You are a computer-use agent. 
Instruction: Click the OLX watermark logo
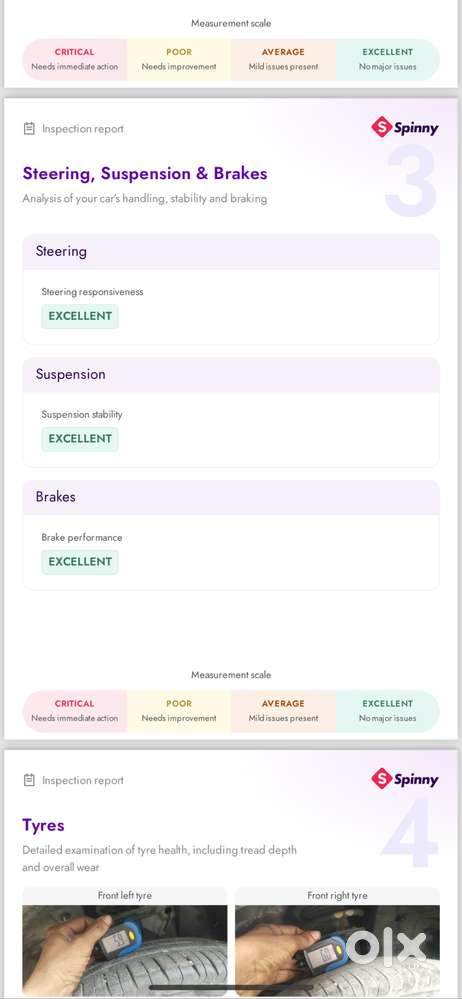click(386, 947)
